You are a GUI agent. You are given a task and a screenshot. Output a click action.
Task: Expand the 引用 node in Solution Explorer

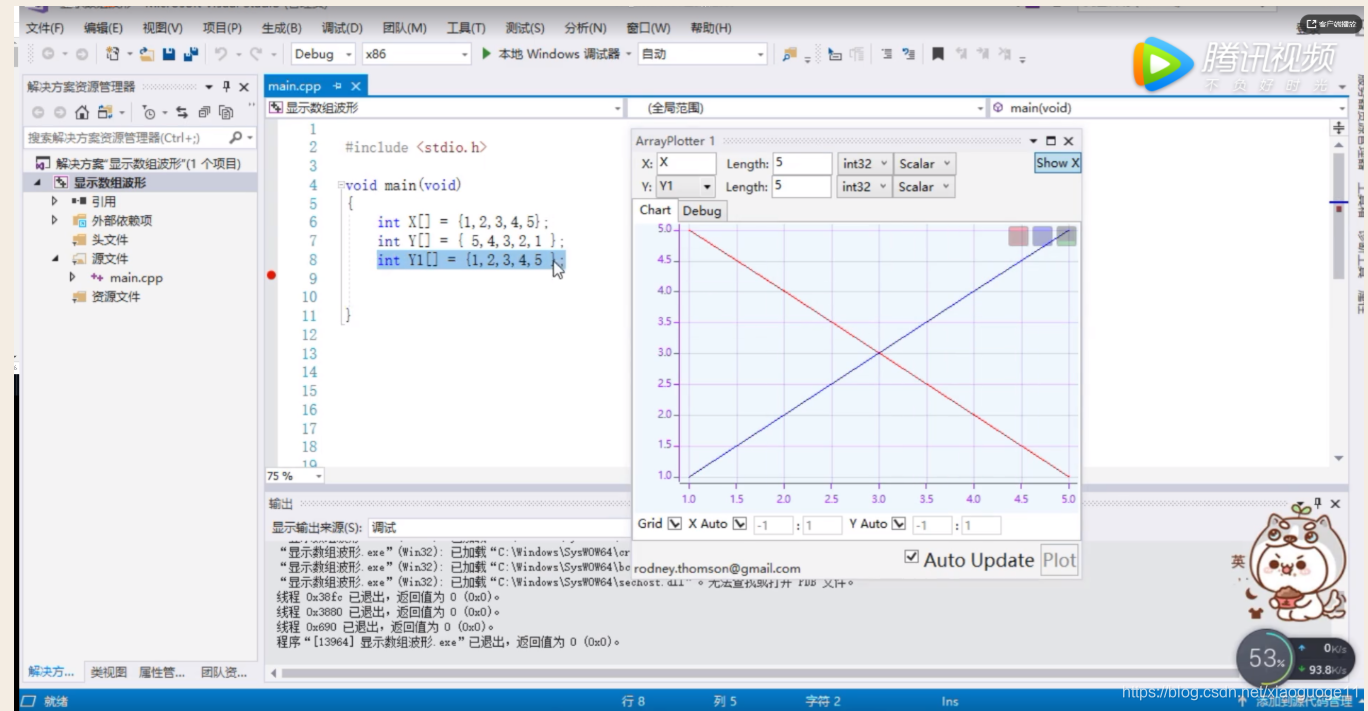55,201
